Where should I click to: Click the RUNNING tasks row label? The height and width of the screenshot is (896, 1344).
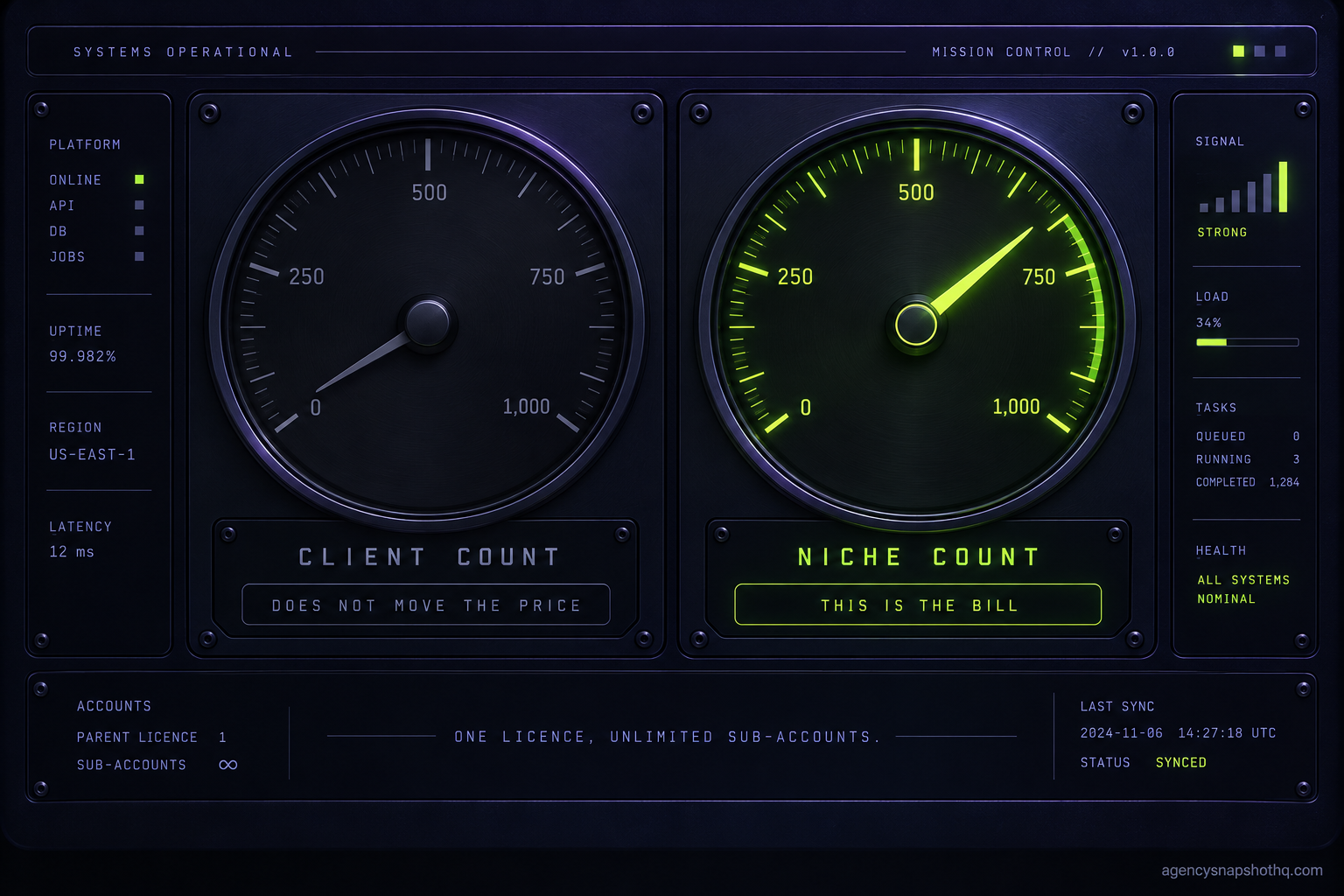click(x=1223, y=459)
